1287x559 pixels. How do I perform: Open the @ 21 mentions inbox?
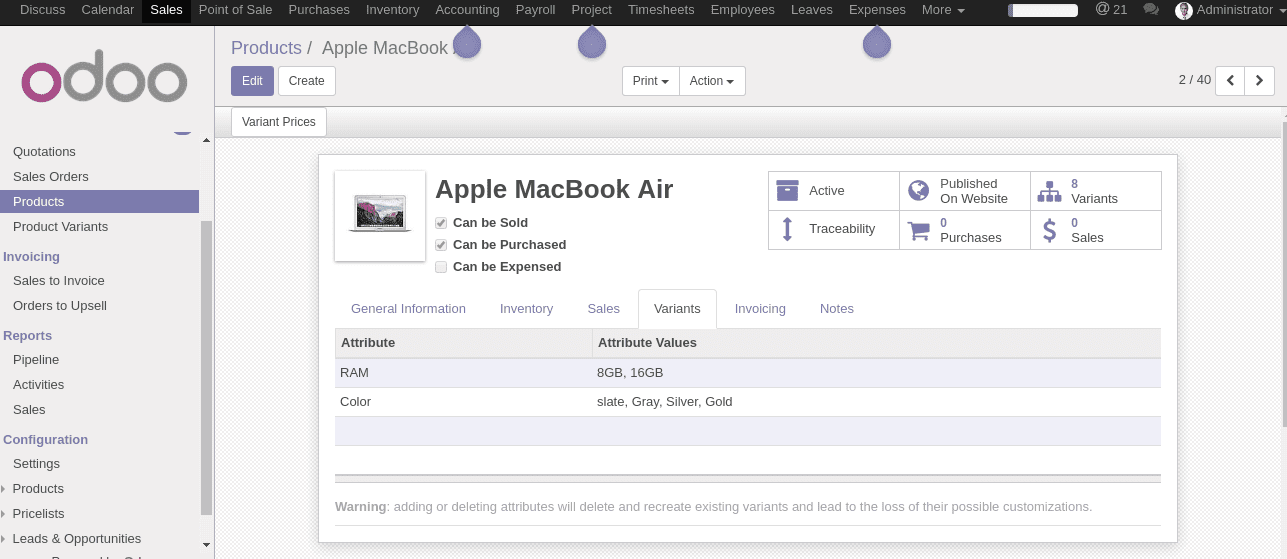point(1111,10)
